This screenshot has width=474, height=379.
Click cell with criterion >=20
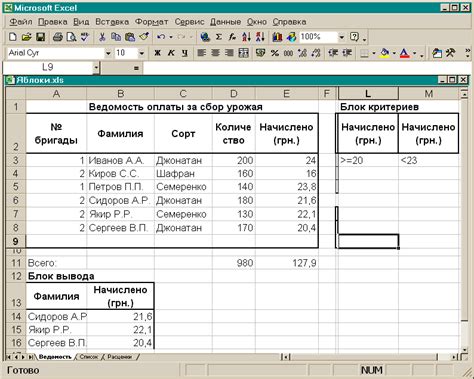[368, 160]
